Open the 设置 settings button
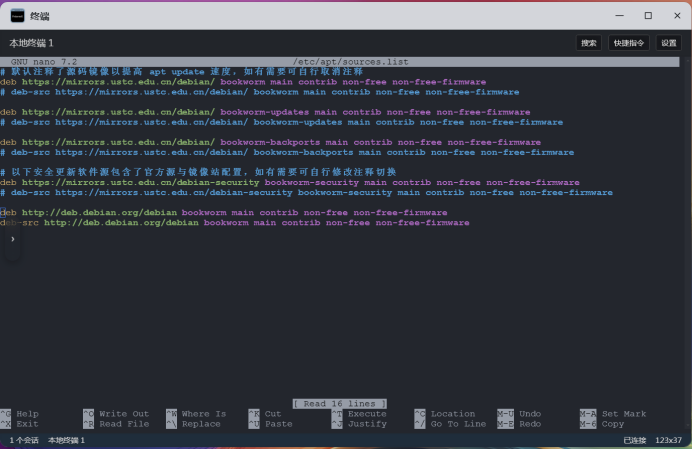This screenshot has width=693, height=450. click(x=669, y=43)
